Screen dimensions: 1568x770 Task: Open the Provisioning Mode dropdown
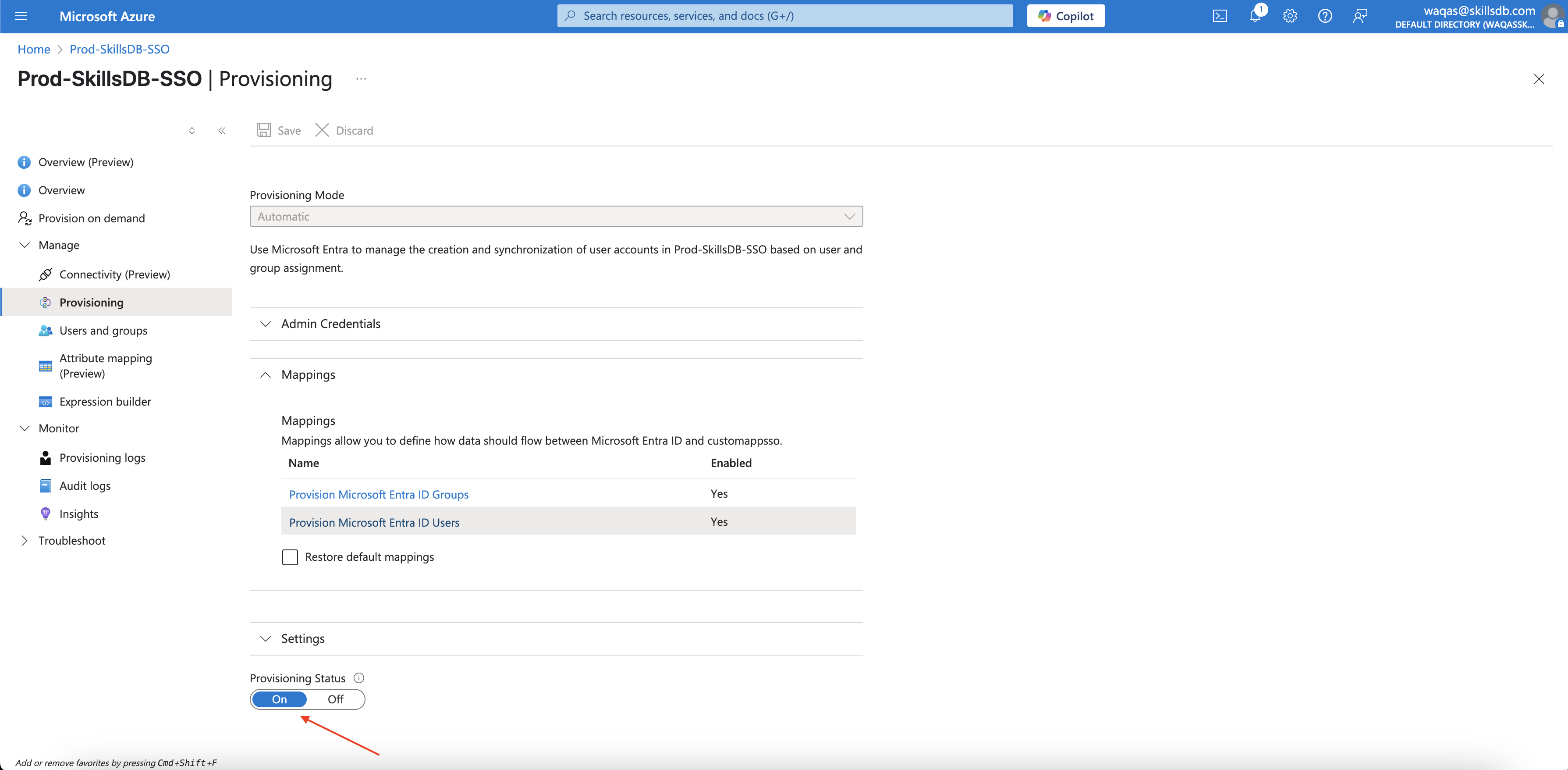[x=556, y=216]
